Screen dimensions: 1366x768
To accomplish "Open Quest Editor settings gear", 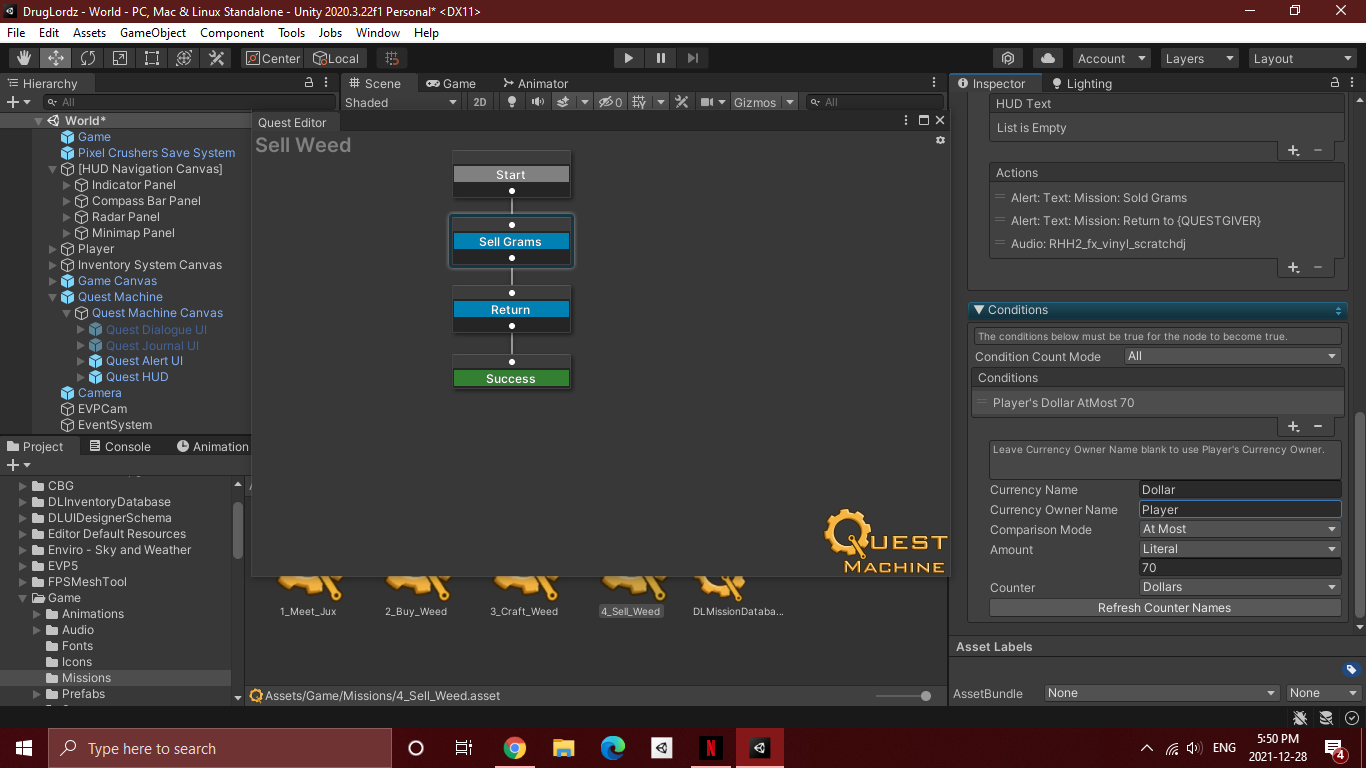I will (x=940, y=141).
